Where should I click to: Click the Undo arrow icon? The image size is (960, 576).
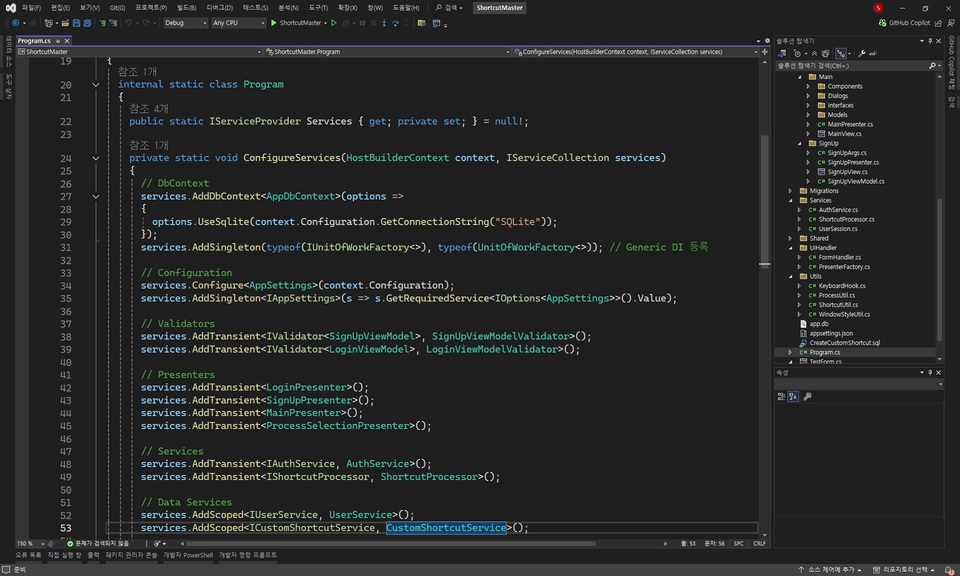point(129,23)
